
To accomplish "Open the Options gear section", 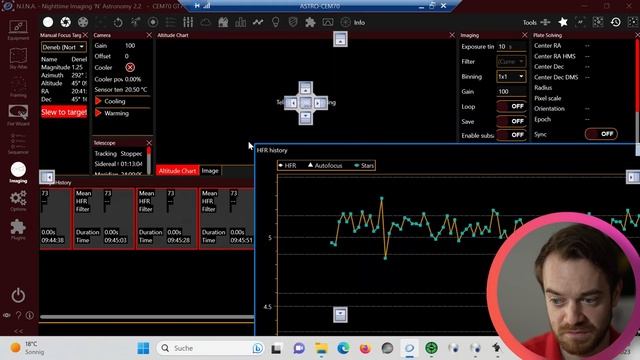I will (x=18, y=200).
